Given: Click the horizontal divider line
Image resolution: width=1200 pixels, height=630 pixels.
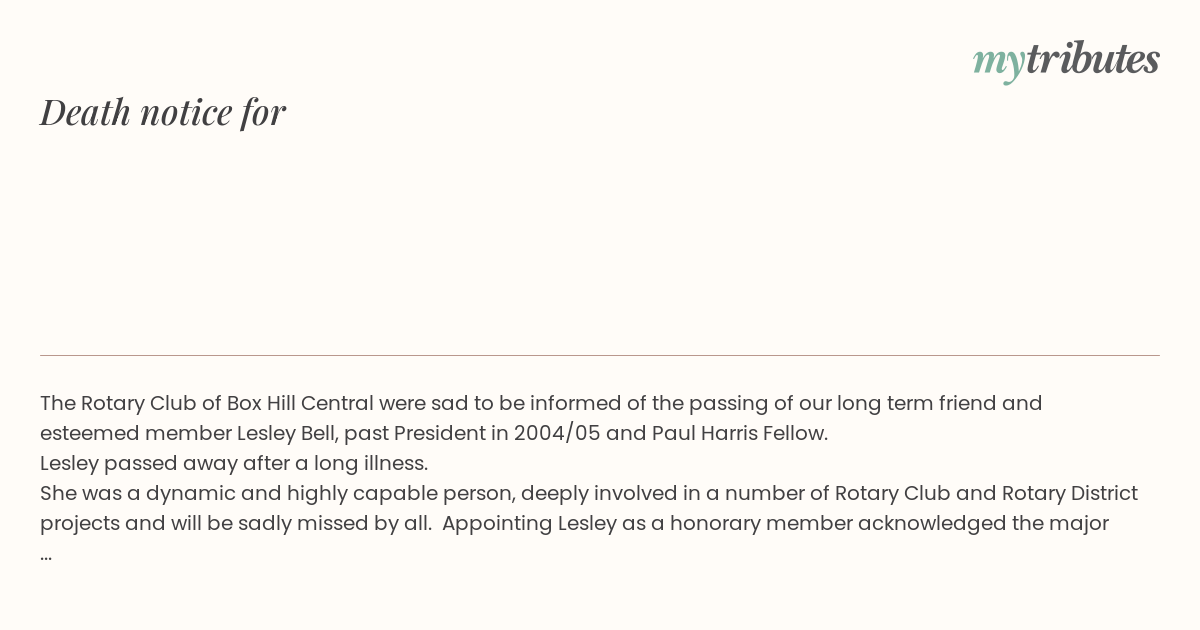Looking at the screenshot, I should pos(600,355).
